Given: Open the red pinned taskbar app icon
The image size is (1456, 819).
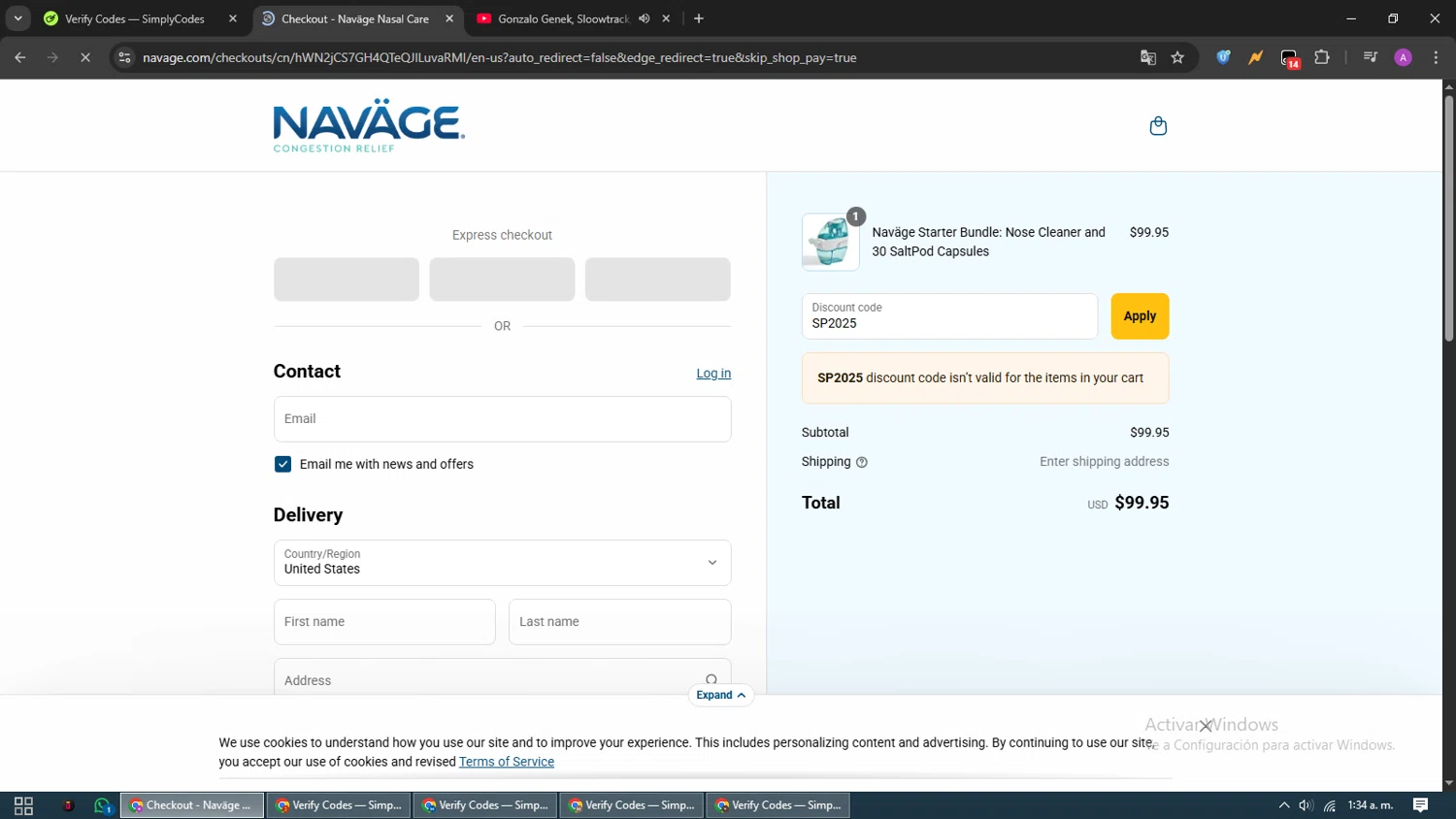Looking at the screenshot, I should [x=68, y=805].
